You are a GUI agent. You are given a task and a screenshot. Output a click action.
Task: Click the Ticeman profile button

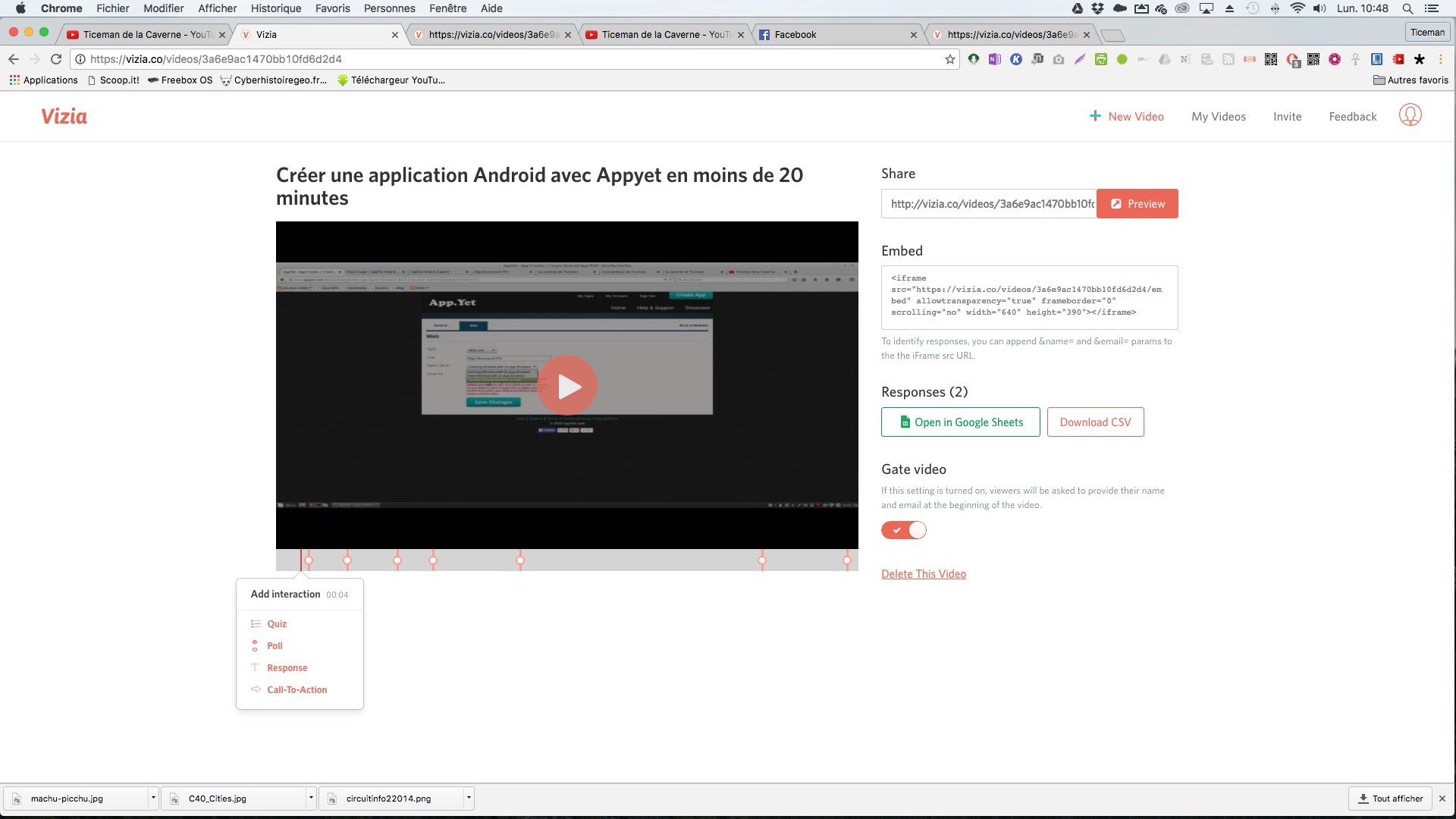coord(1428,32)
